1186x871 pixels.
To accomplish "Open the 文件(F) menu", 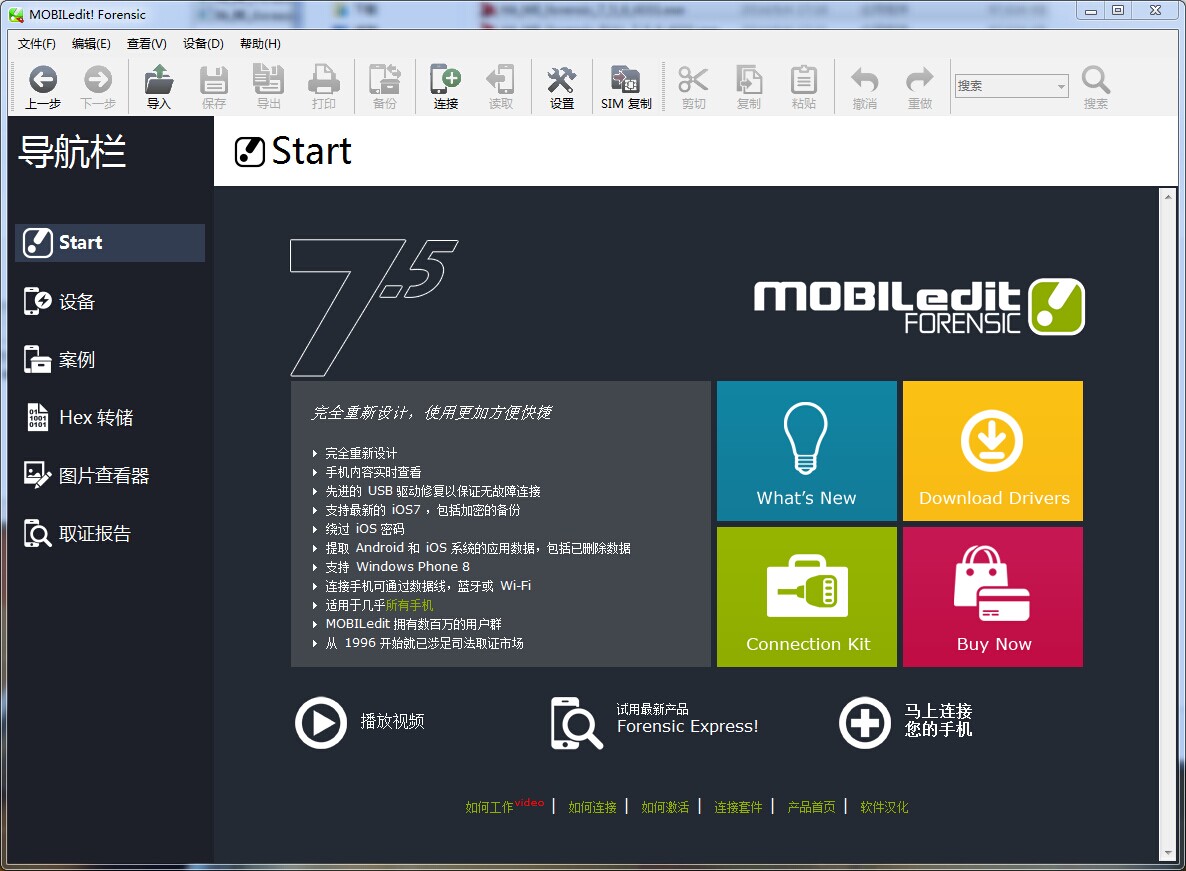I will tap(37, 43).
